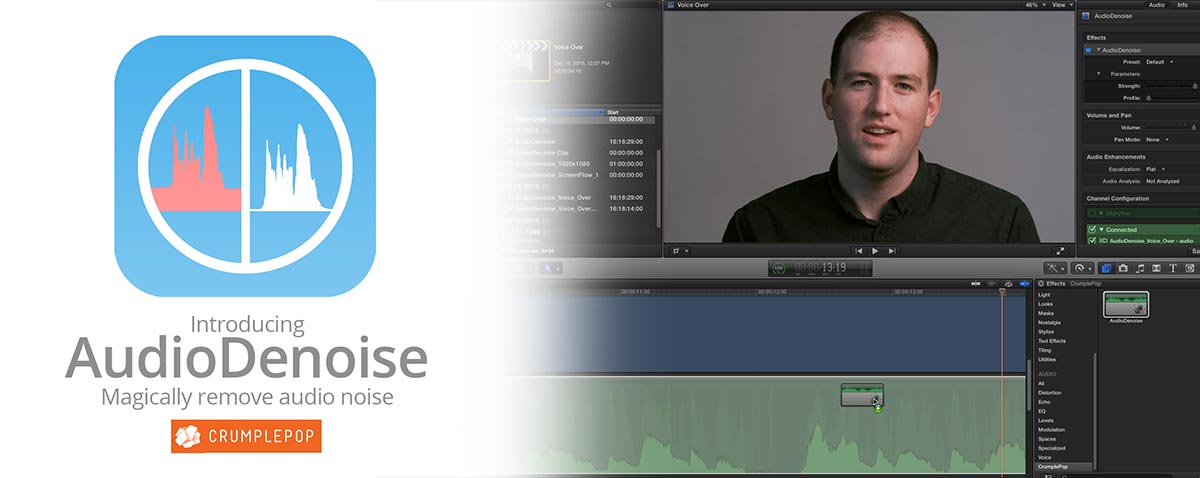1200x478 pixels.
Task: Collapse the AudioDenoise effect disclosure triangle
Action: click(1099, 49)
